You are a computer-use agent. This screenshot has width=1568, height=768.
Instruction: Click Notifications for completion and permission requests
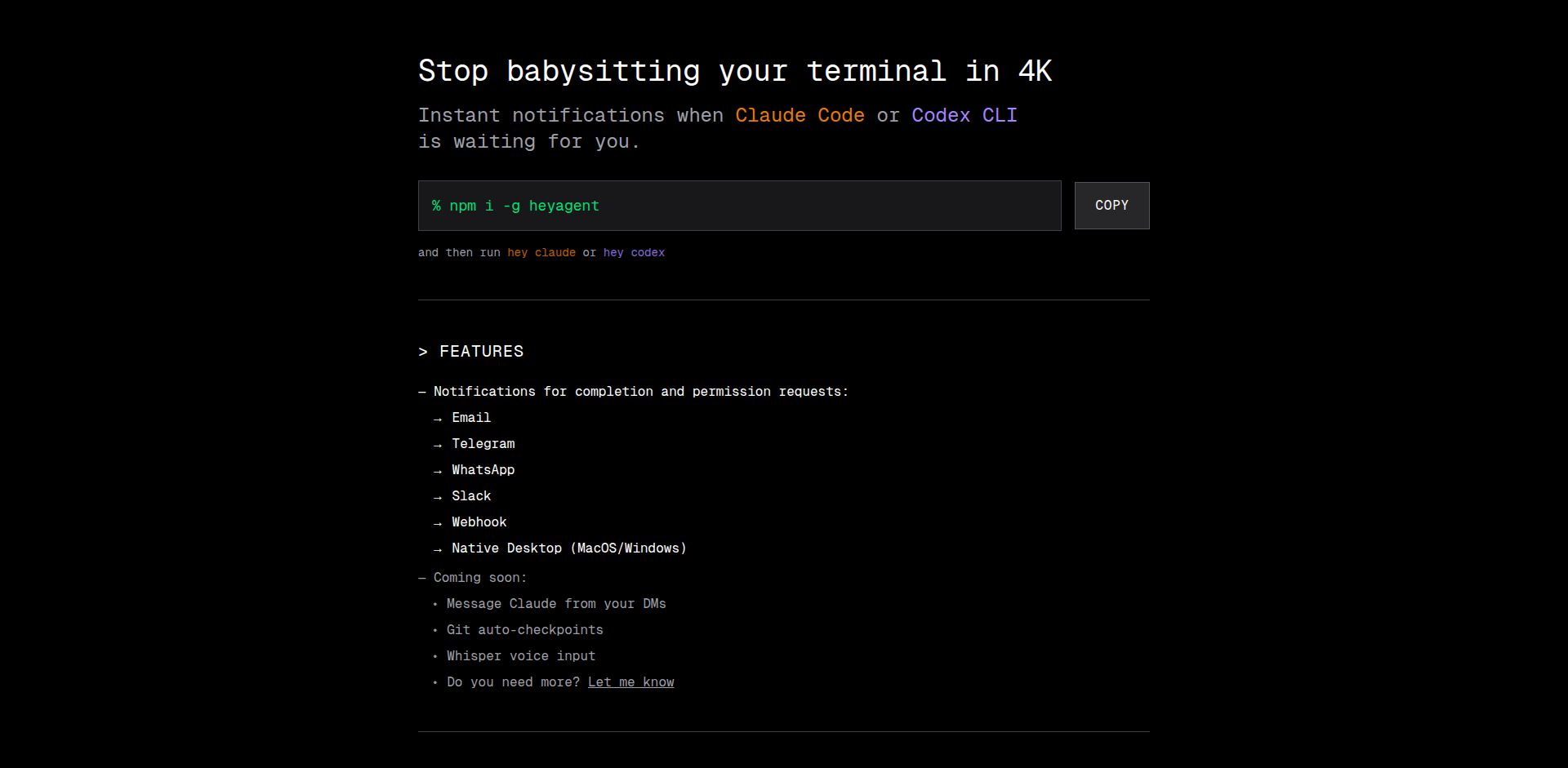641,392
